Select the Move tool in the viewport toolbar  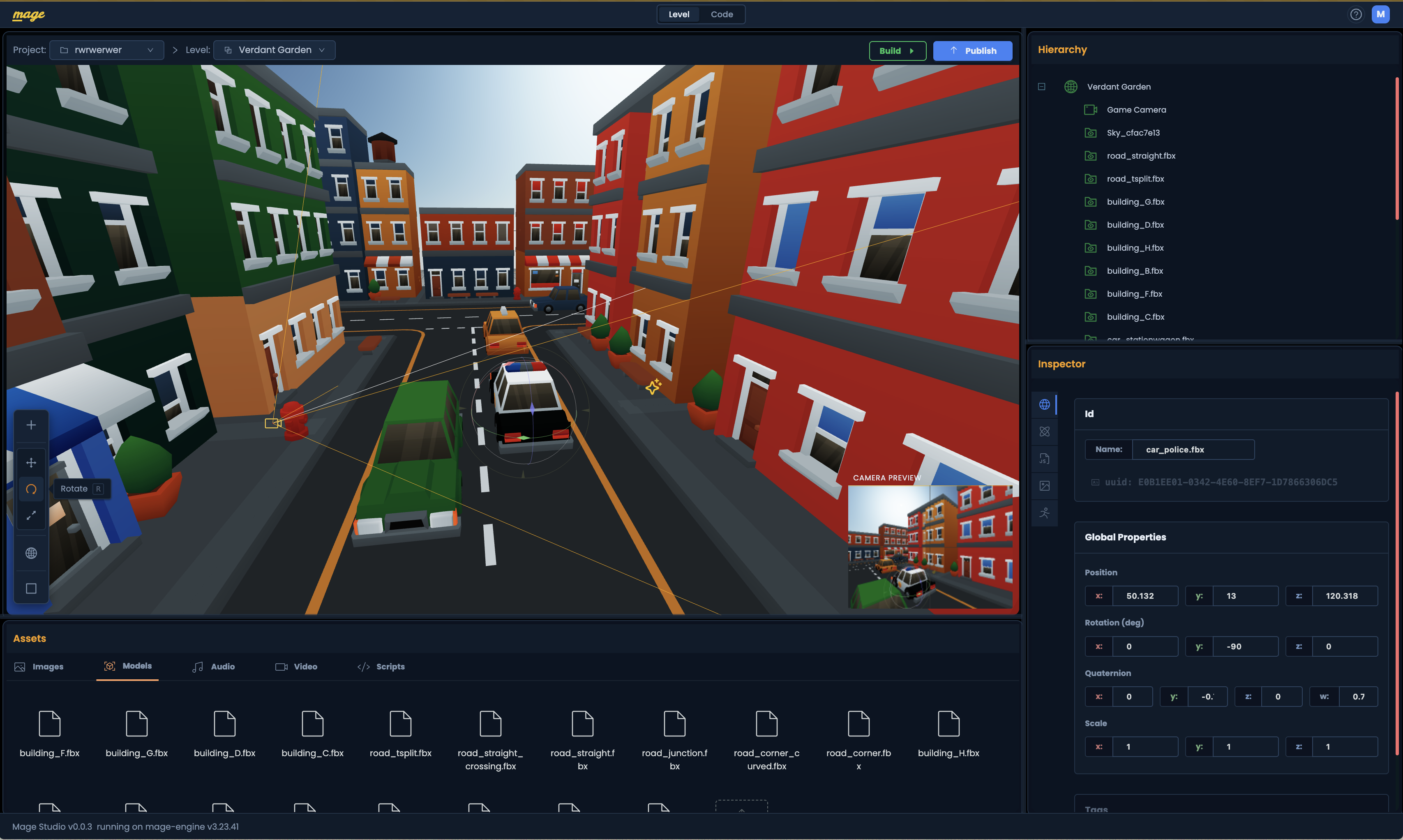coord(31,462)
